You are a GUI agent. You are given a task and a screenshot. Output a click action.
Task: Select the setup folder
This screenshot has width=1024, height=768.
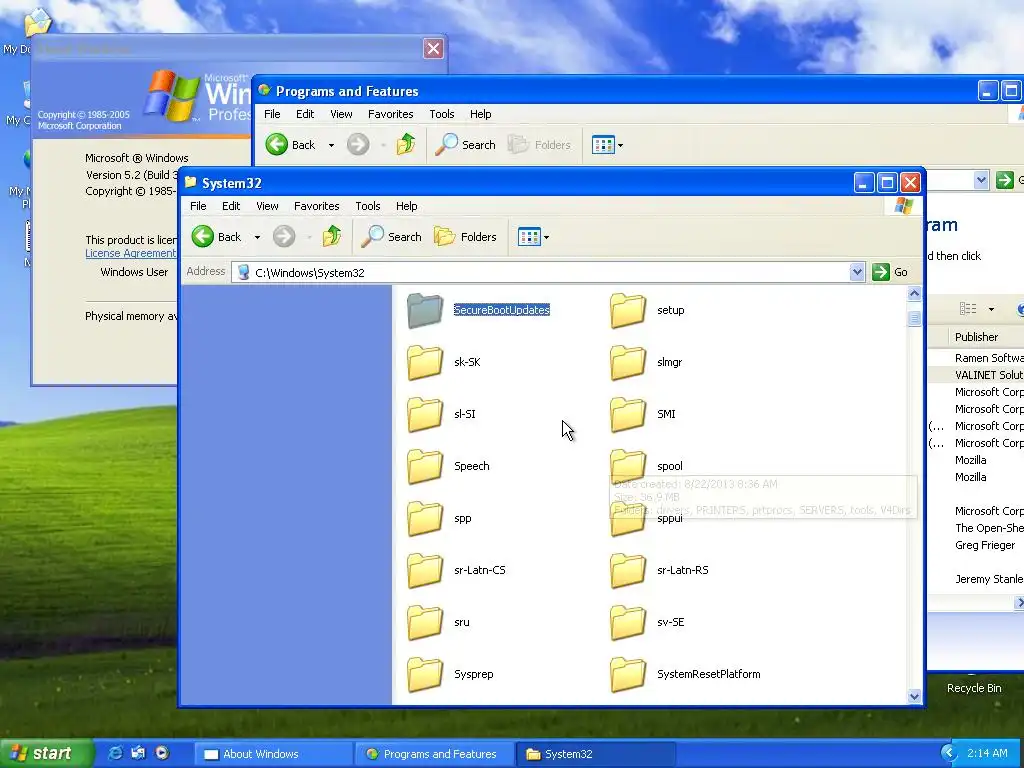(647, 310)
